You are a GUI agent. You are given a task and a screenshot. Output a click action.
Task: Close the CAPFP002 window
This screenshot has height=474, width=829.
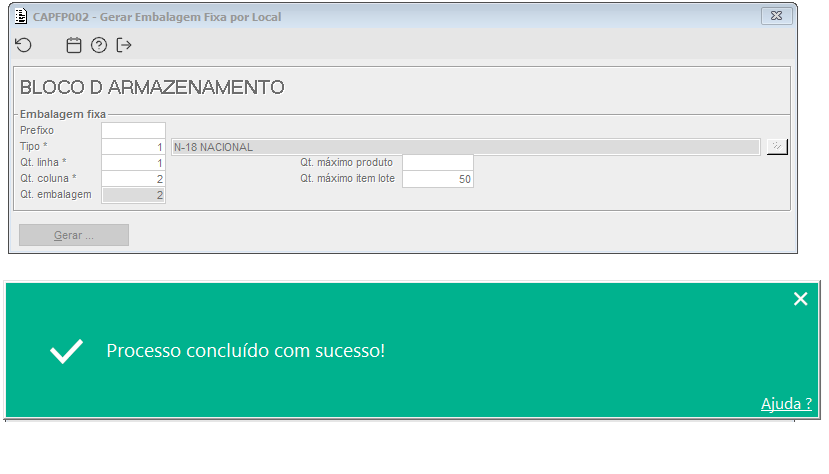point(777,16)
